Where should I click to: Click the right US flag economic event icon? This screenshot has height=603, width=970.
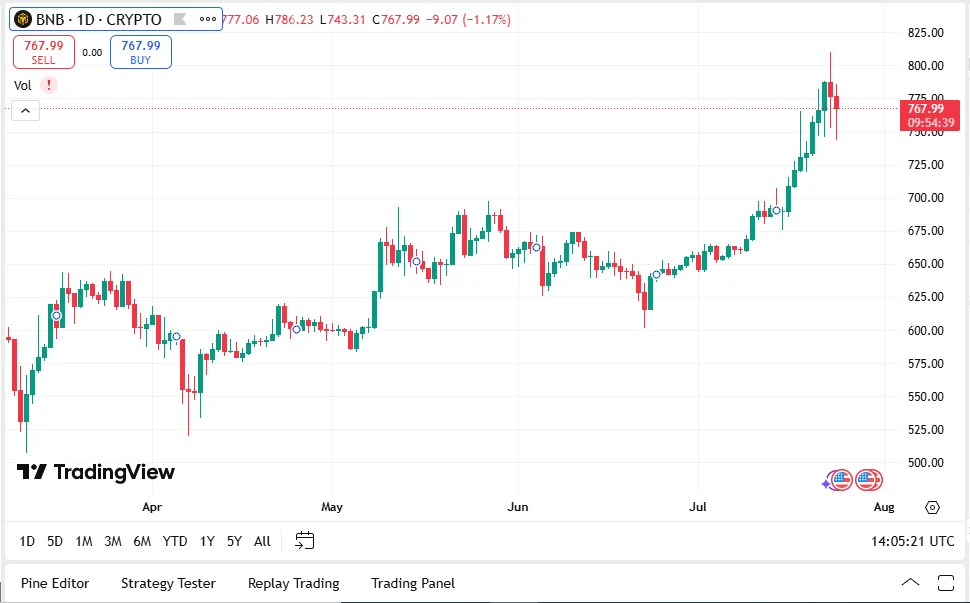[869, 479]
